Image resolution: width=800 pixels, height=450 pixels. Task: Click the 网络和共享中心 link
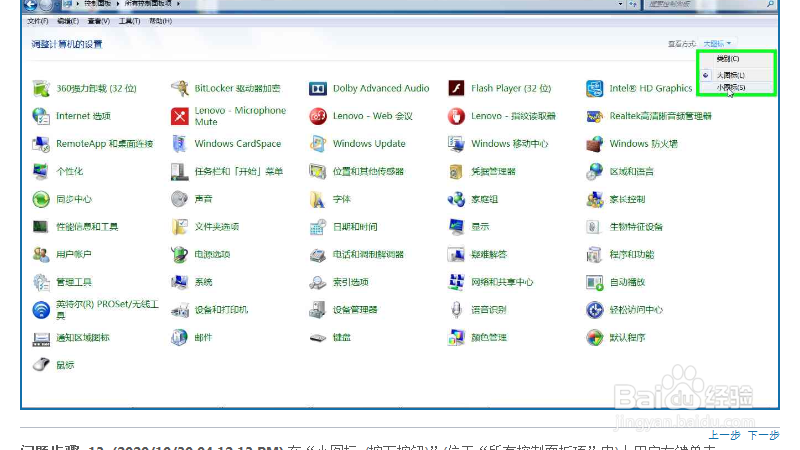tap(502, 282)
